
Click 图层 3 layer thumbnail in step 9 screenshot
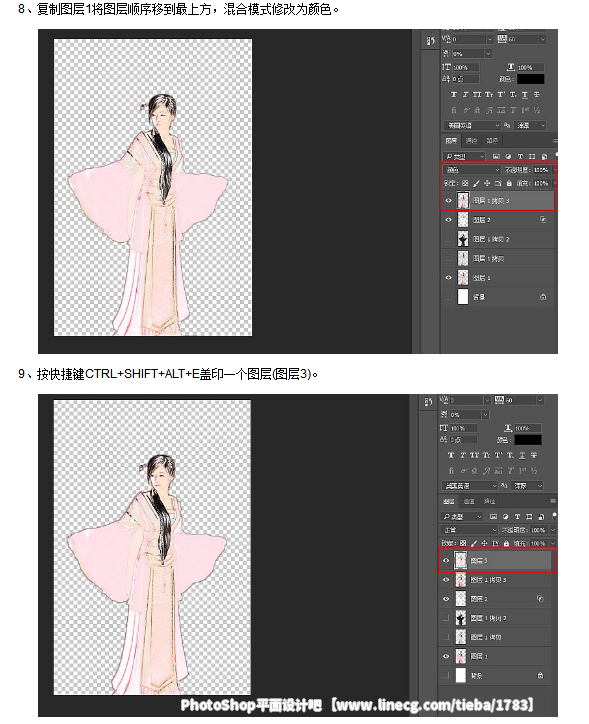pyautogui.click(x=461, y=561)
